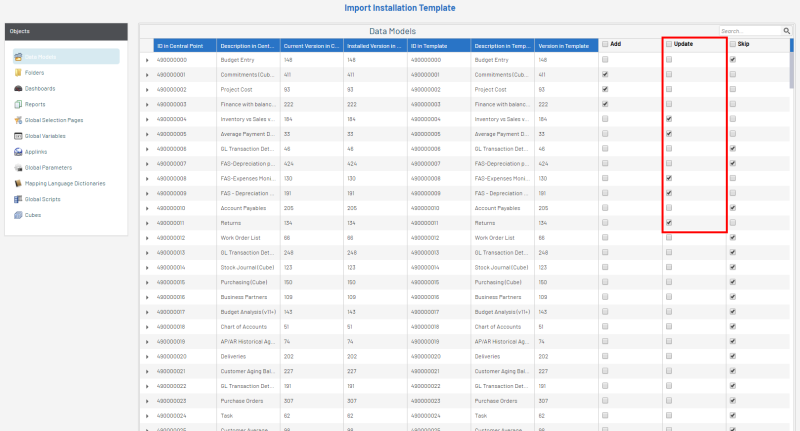Open Global Selection Pages icon

click(18, 120)
